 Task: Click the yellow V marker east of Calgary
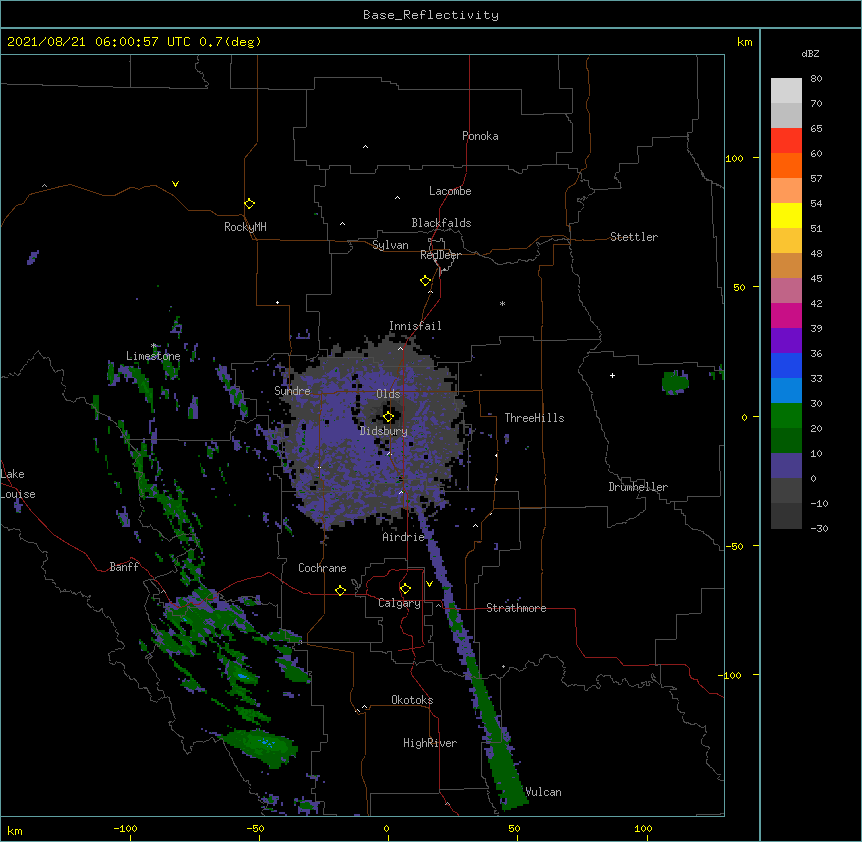click(429, 584)
